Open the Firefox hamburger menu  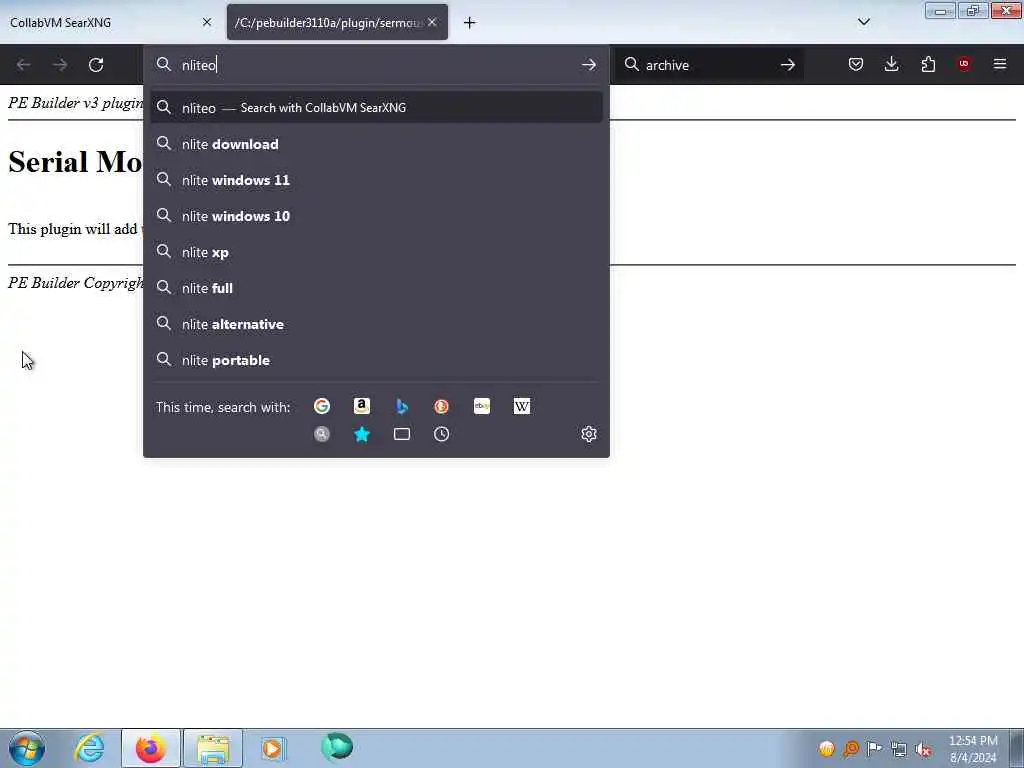click(1000, 64)
